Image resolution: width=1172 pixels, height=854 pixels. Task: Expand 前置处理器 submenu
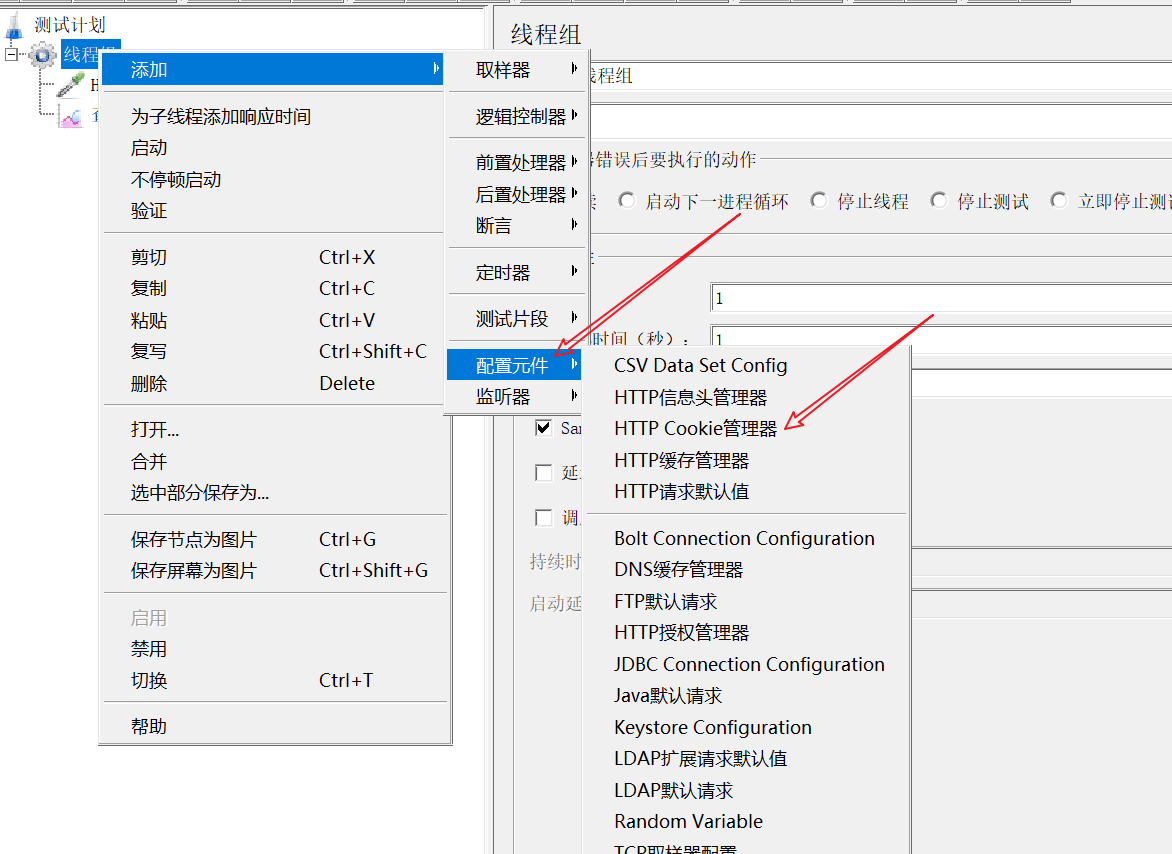tap(516, 162)
